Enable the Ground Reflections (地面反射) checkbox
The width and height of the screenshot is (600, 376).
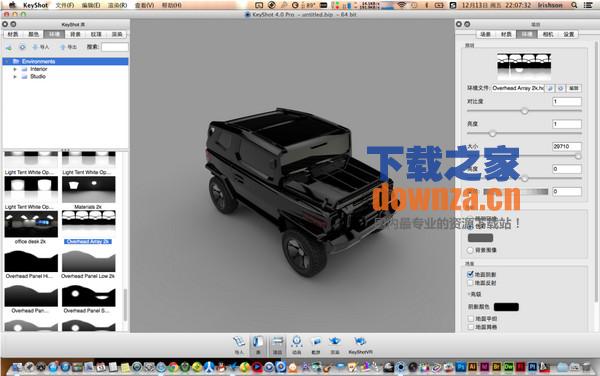(470, 283)
